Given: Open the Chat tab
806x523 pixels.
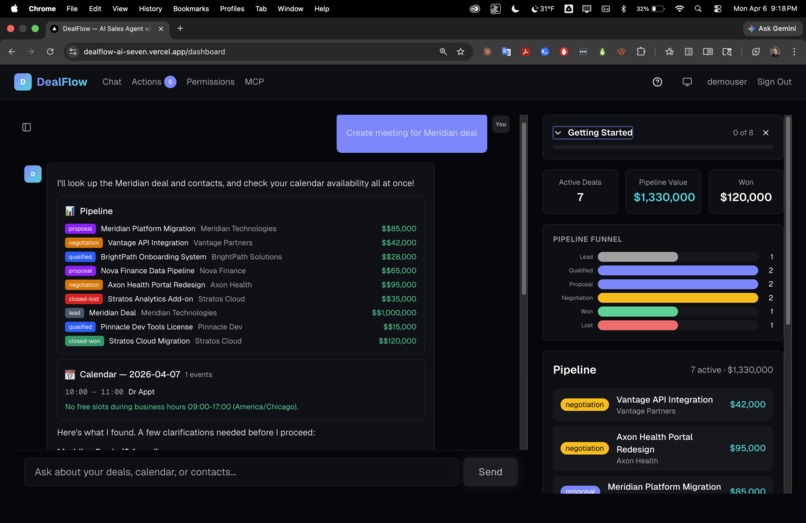Looking at the screenshot, I should [112, 82].
